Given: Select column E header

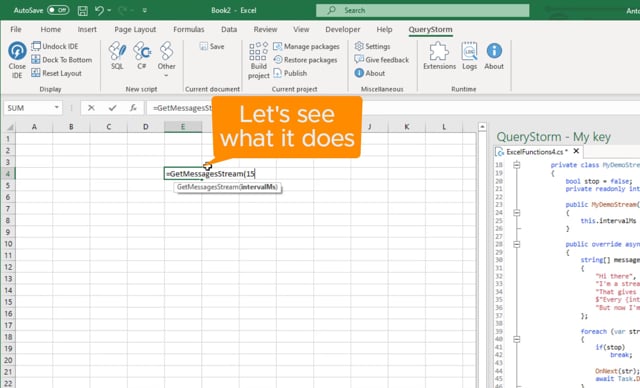Looking at the screenshot, I should point(183,127).
